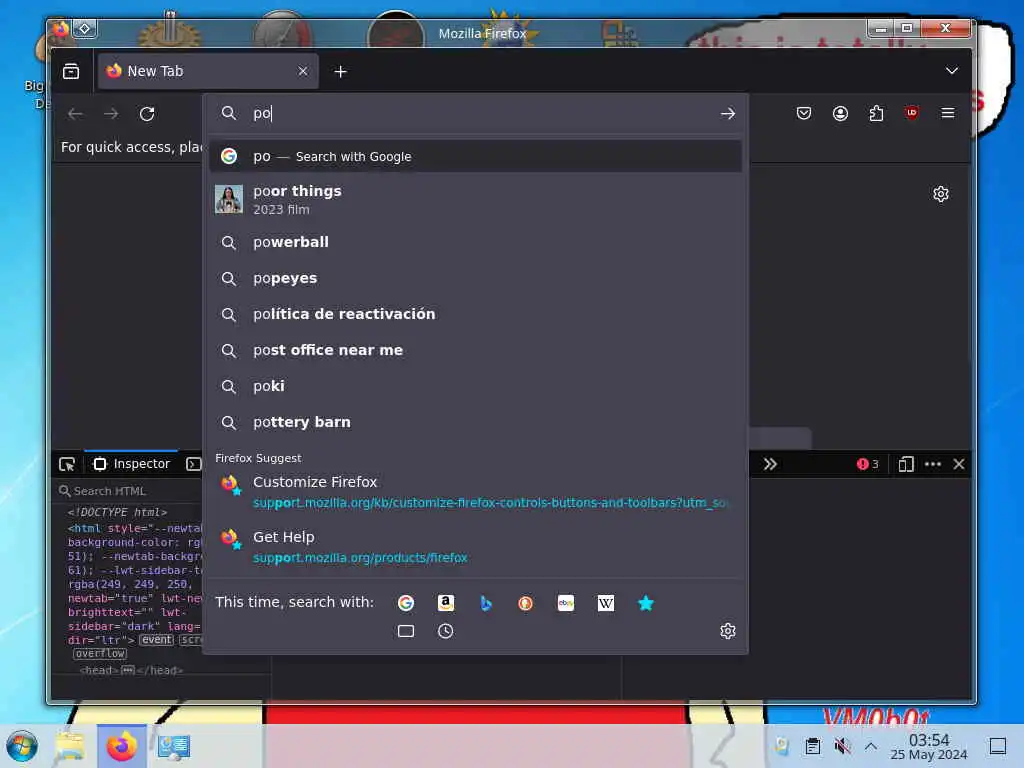Search in History clock icon
The image size is (1024, 768).
(445, 631)
